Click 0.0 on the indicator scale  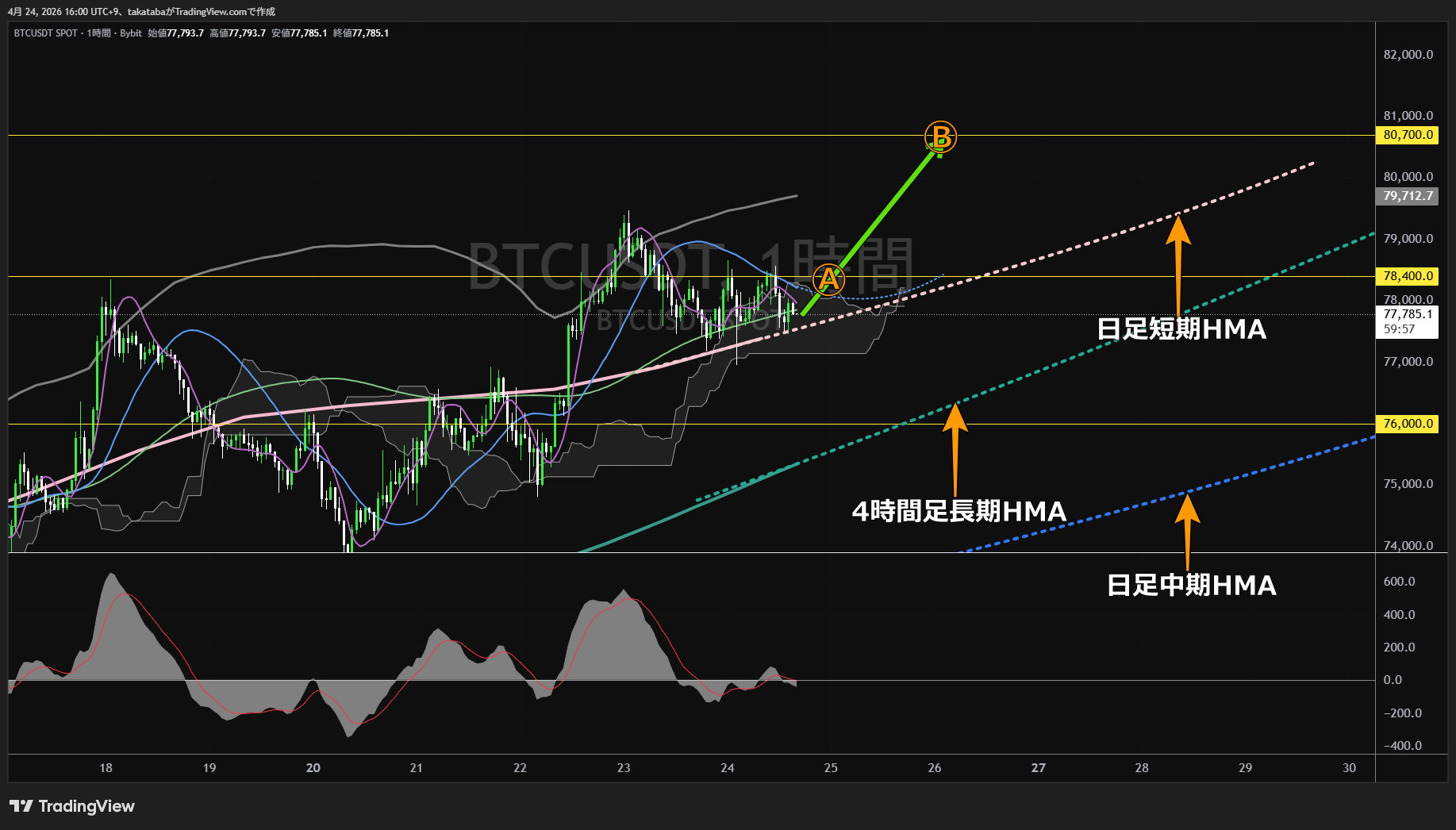[1393, 680]
